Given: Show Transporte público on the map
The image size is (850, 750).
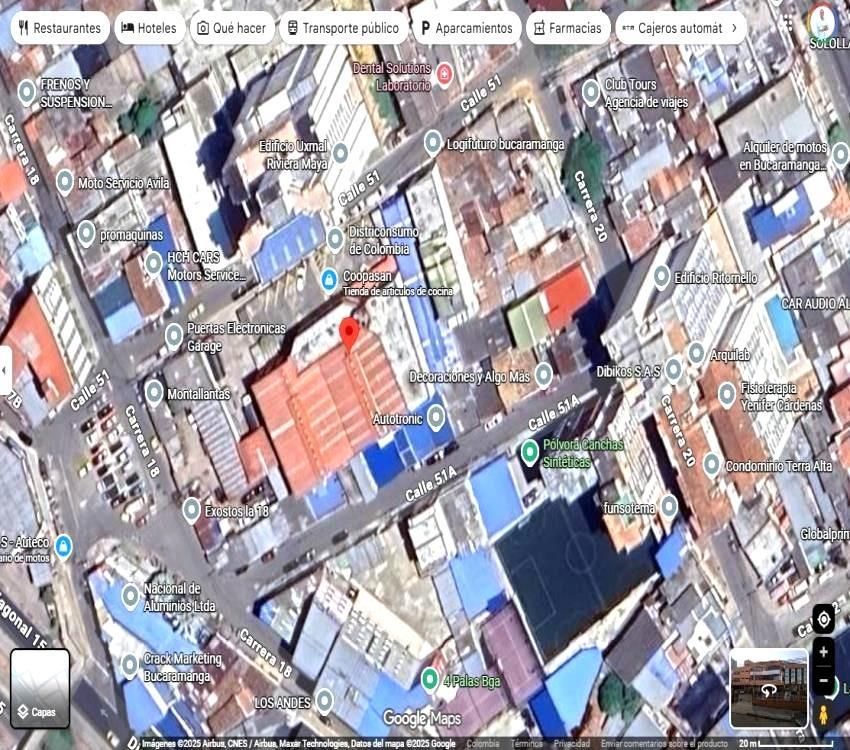Looking at the screenshot, I should coord(341,28).
